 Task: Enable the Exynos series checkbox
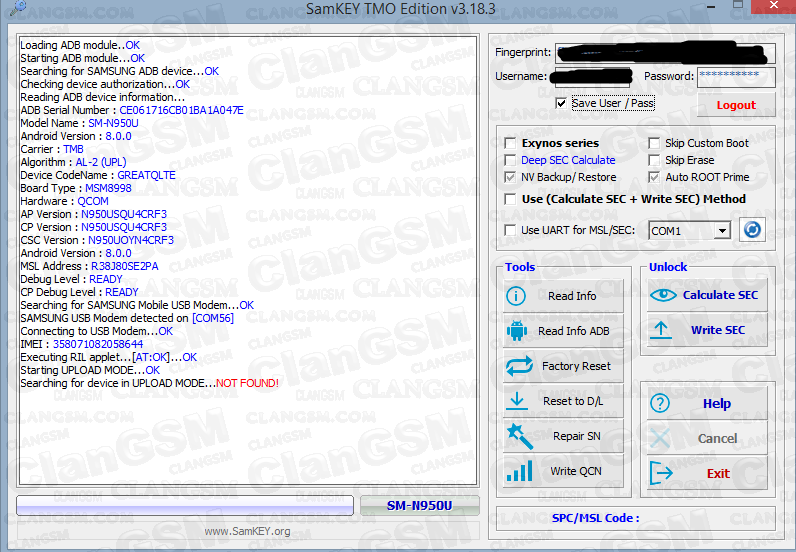[x=510, y=143]
